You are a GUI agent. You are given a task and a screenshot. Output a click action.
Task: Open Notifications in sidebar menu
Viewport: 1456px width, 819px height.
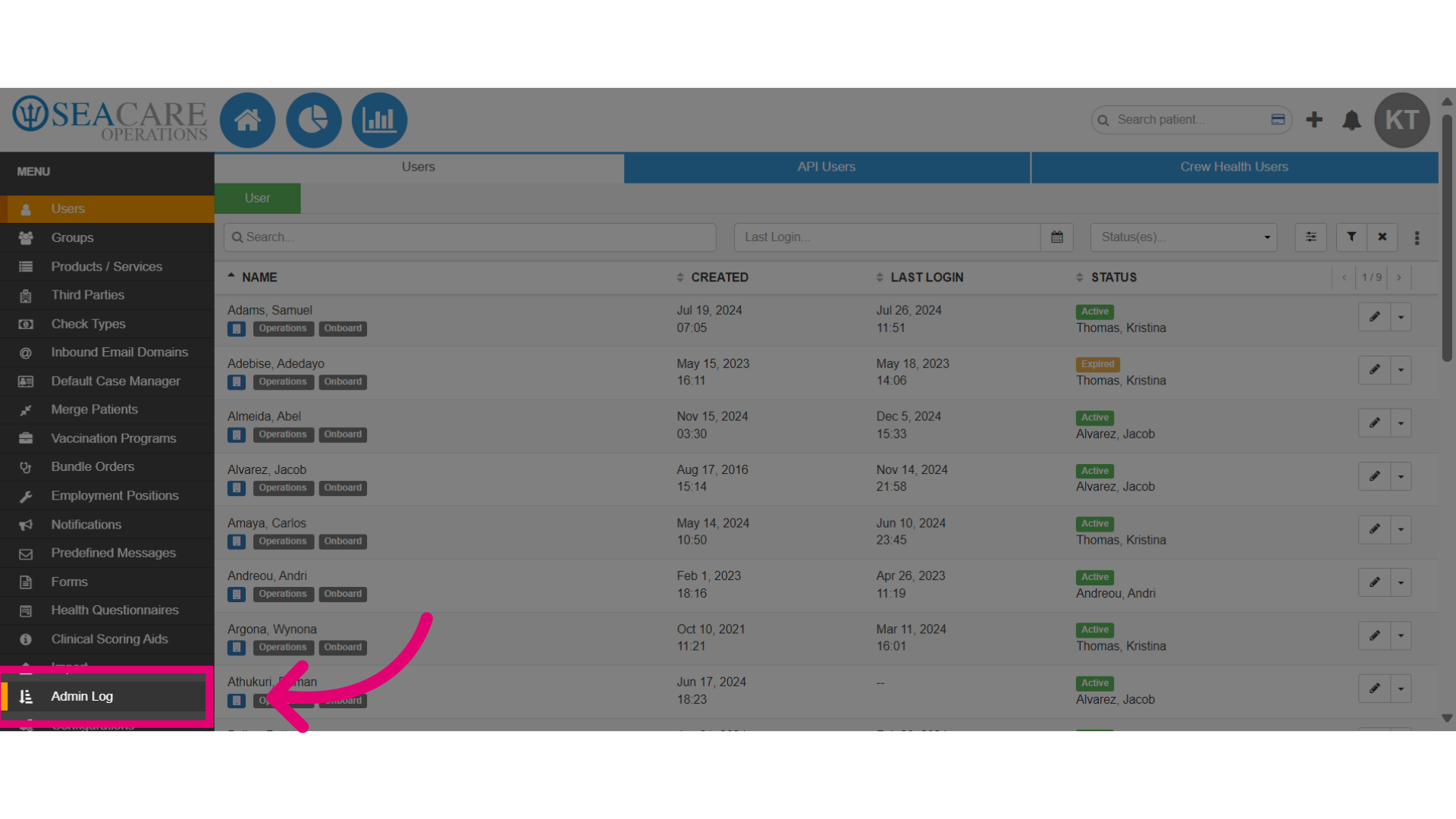pos(107,525)
